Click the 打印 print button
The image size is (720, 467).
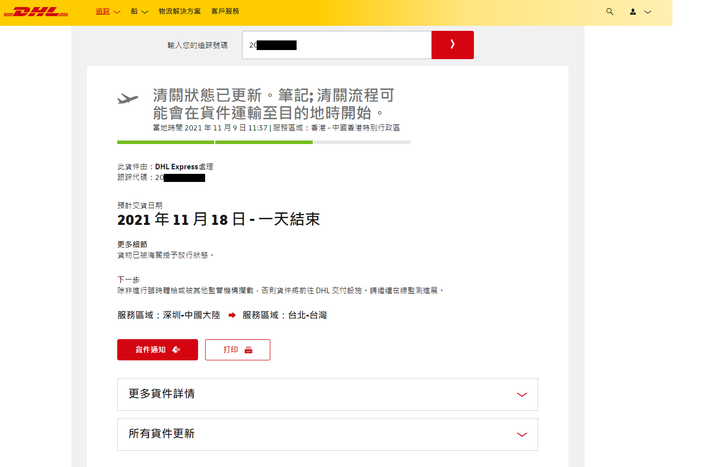click(237, 350)
